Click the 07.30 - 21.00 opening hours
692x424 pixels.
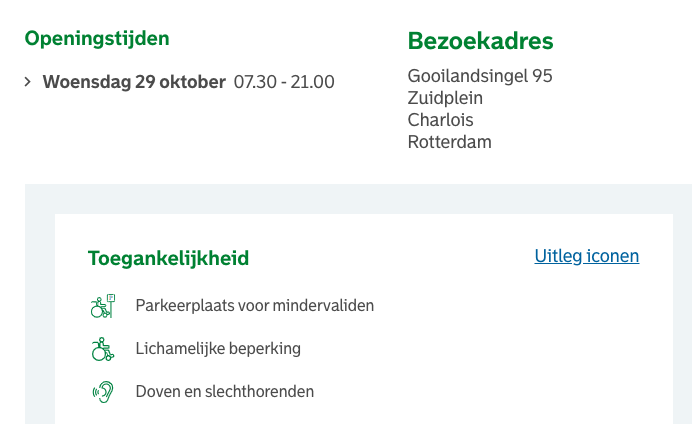tap(284, 82)
